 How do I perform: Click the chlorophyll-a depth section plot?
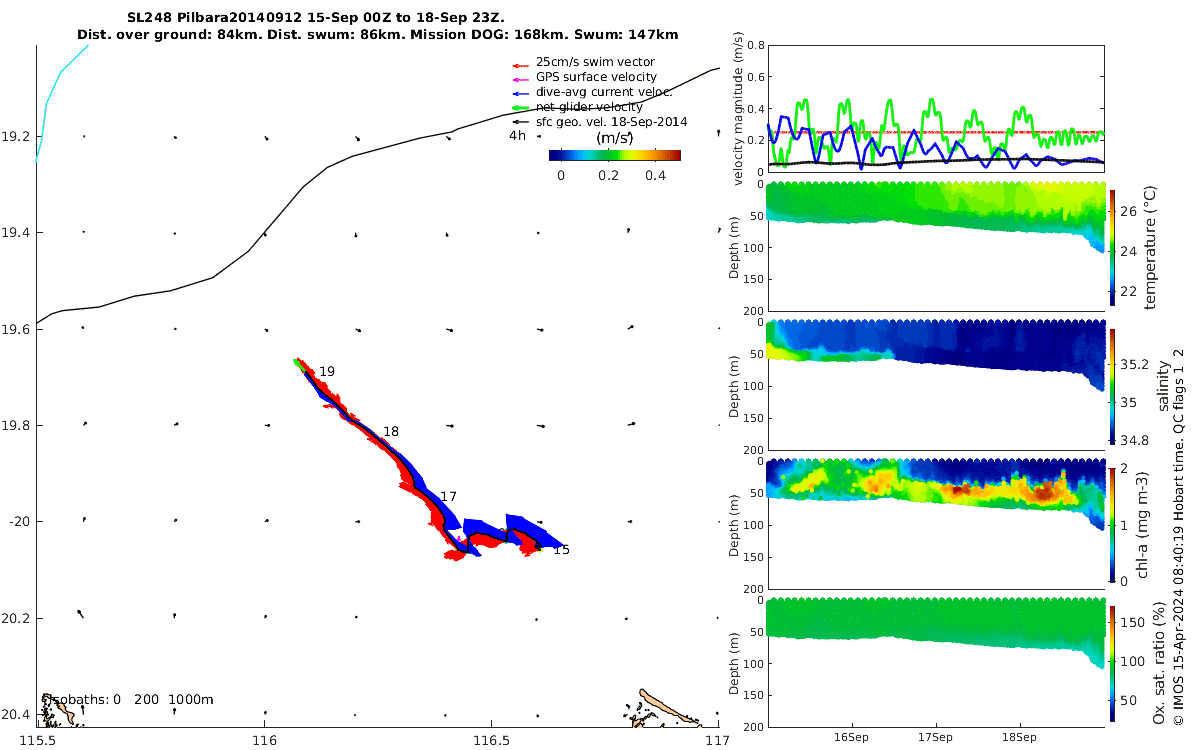click(x=935, y=524)
